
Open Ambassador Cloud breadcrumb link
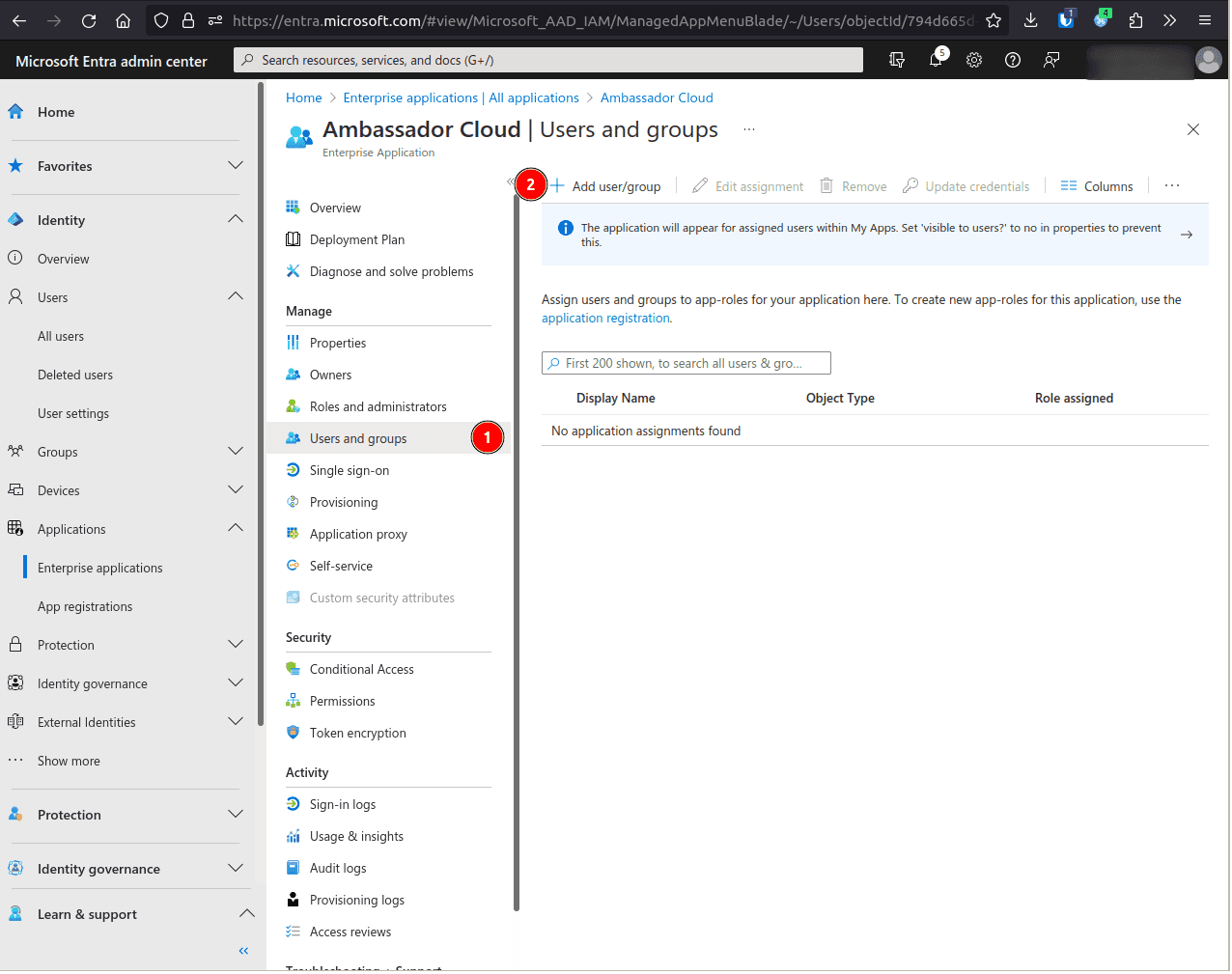(657, 97)
